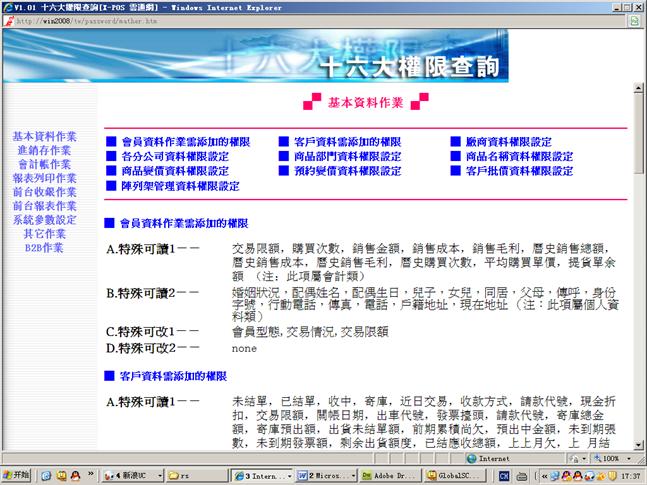Click the Windows 開始 Start button
Image resolution: width=647 pixels, height=485 pixels.
17,476
